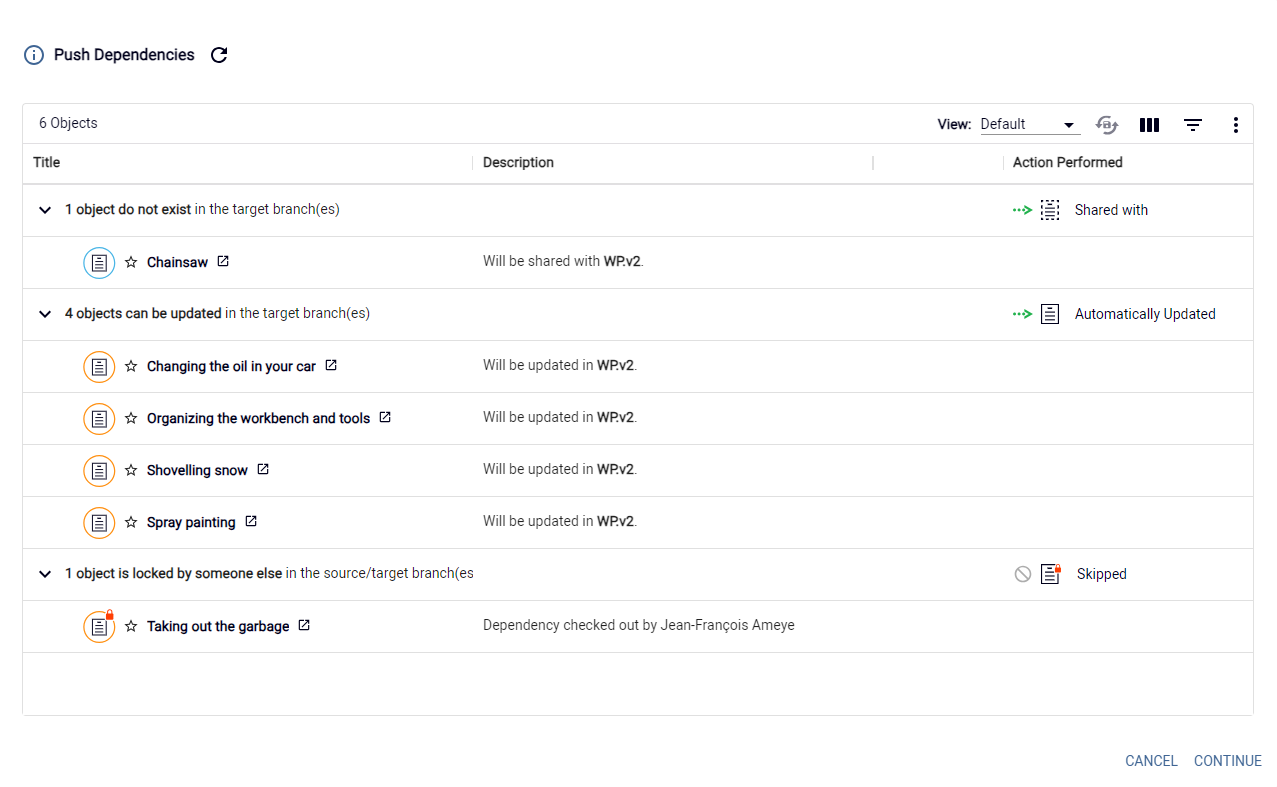Viewport: 1277px width, 787px height.
Task: Open Spray painting in new window
Action: click(x=251, y=521)
